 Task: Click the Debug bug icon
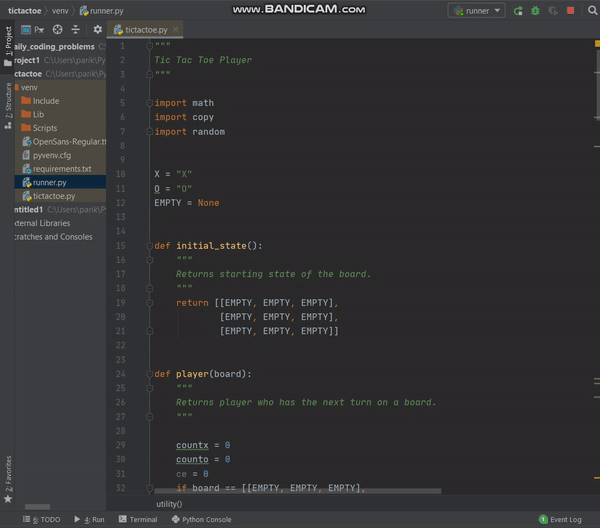(535, 11)
